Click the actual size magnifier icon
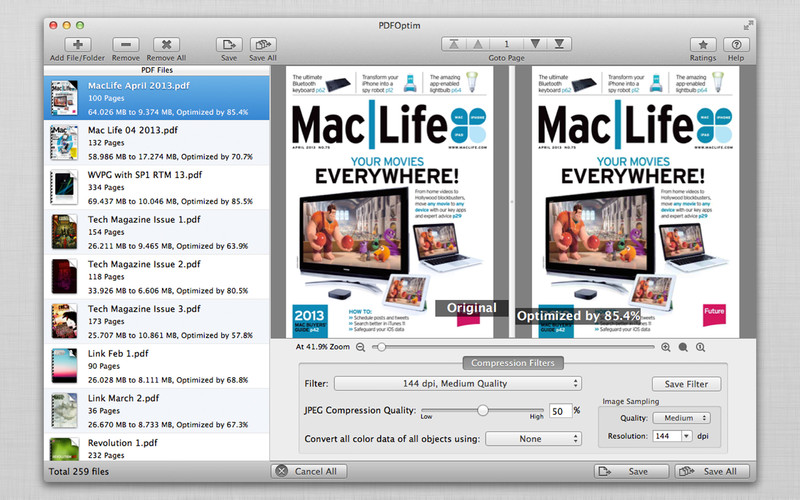Viewport: 800px width, 500px height. pos(701,347)
